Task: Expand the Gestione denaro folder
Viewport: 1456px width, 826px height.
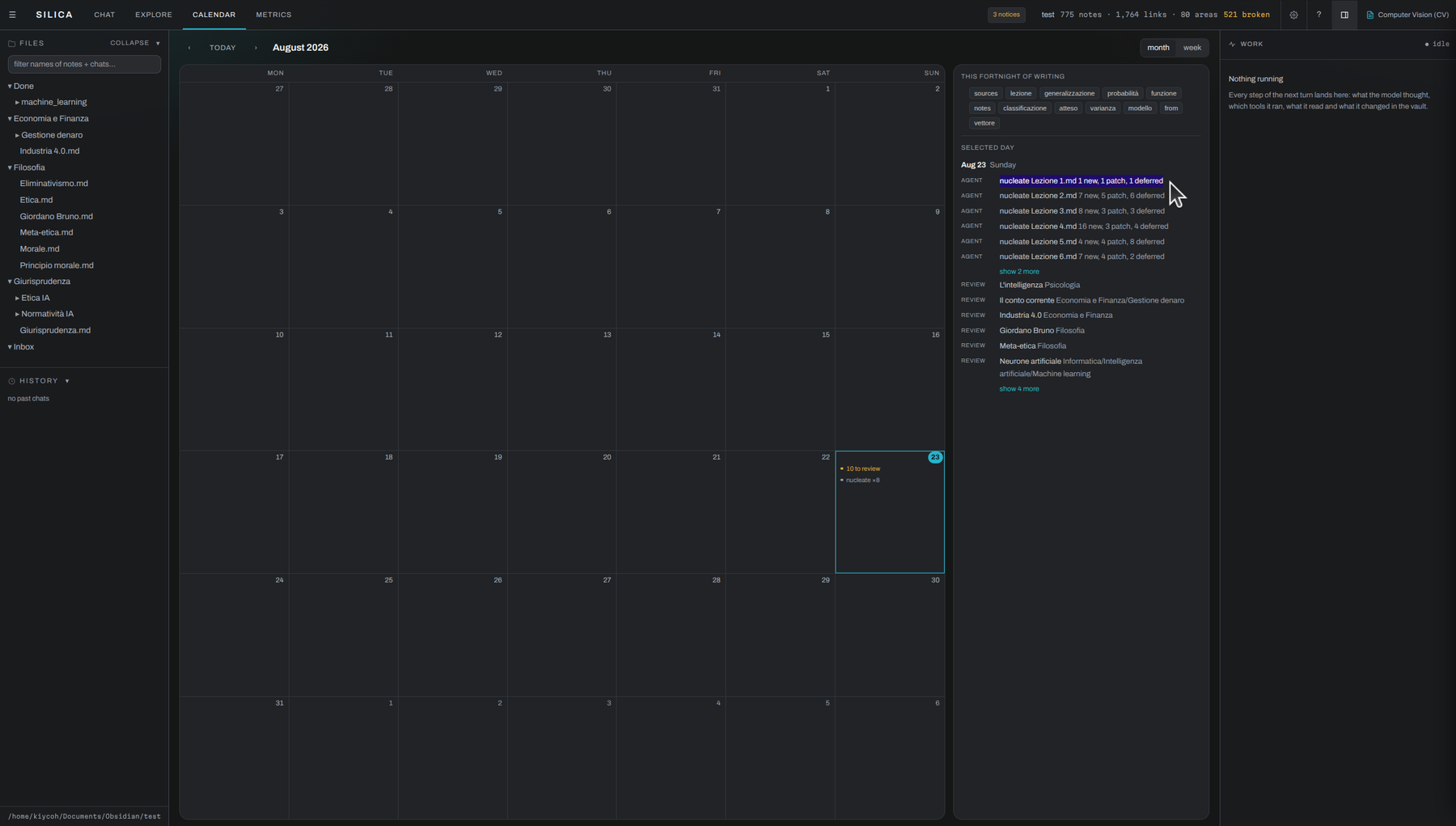Action: [49, 135]
